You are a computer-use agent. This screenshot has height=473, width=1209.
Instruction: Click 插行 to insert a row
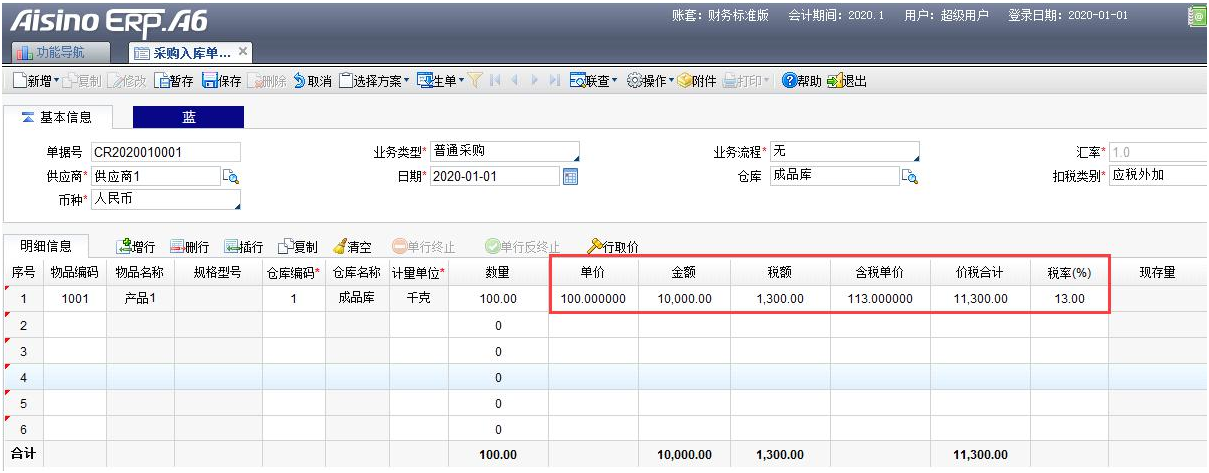coord(243,246)
